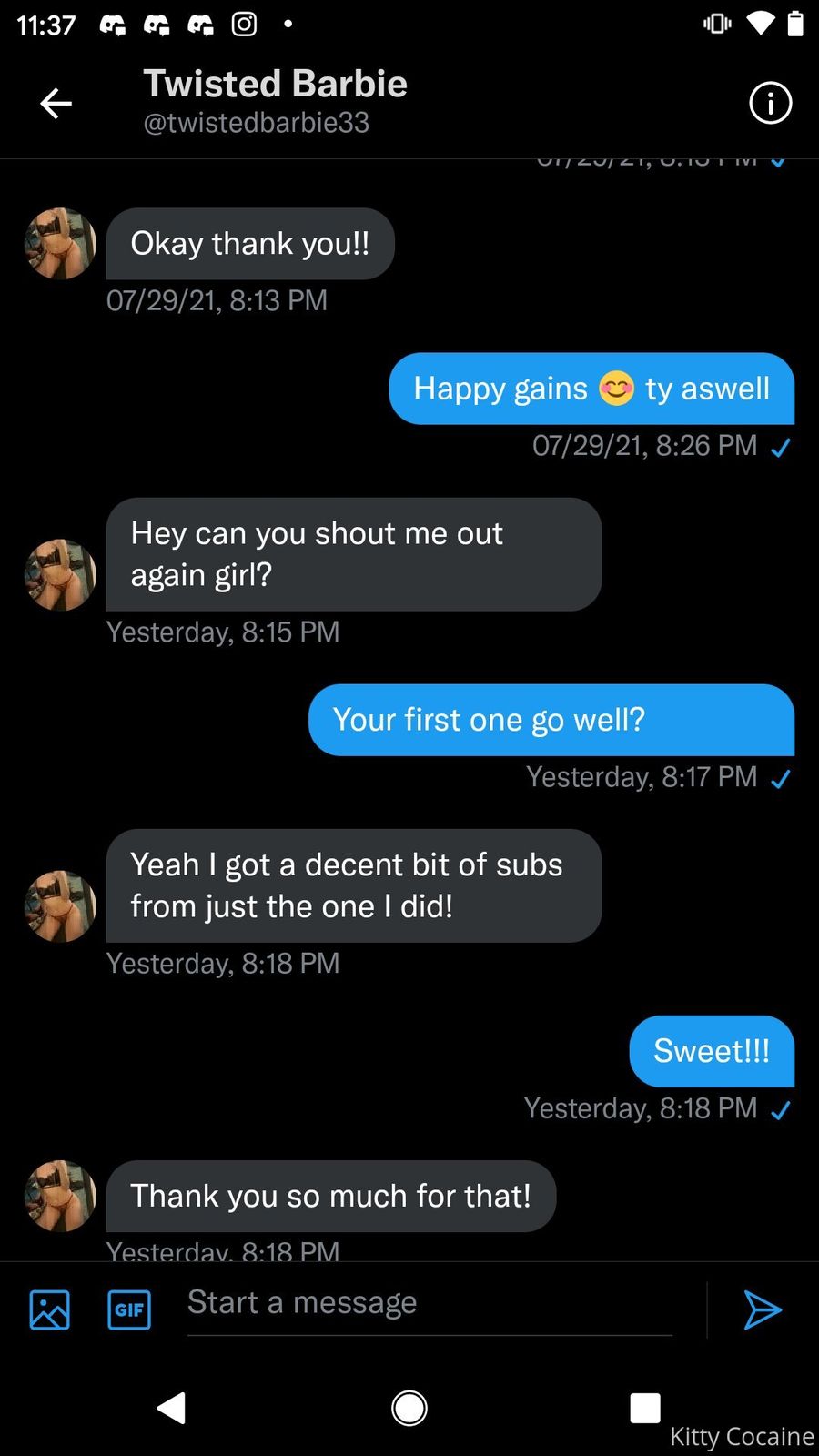Tap avatar beside "Okay thank you!!" message
The width and height of the screenshot is (819, 1456).
point(60,244)
